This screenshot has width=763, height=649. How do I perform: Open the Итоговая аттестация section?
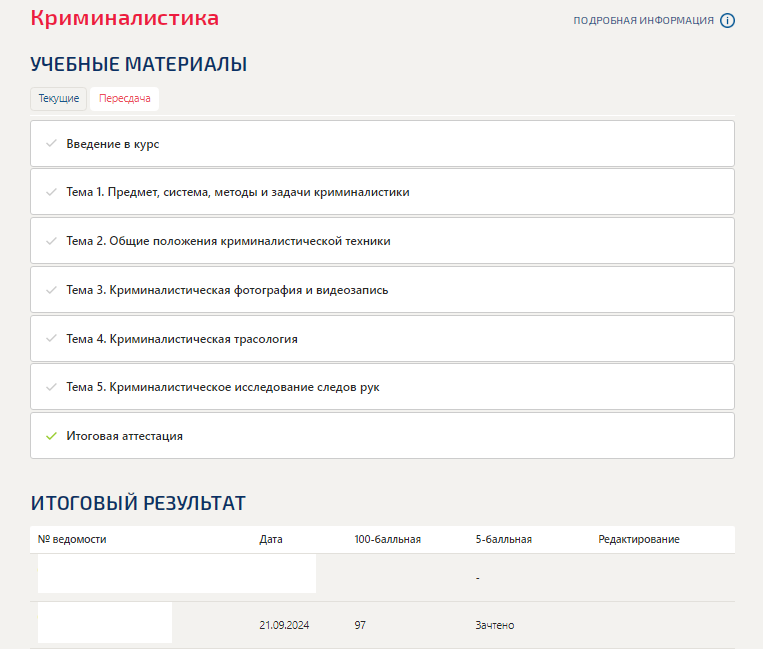[125, 436]
